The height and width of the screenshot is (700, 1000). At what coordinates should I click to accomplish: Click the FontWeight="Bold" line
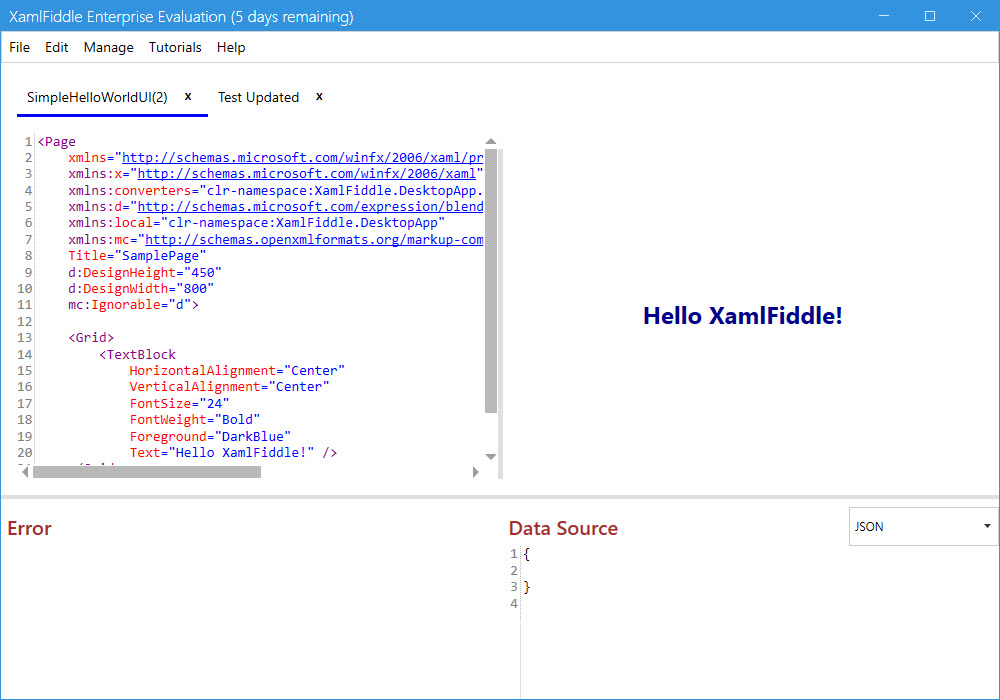[195, 419]
